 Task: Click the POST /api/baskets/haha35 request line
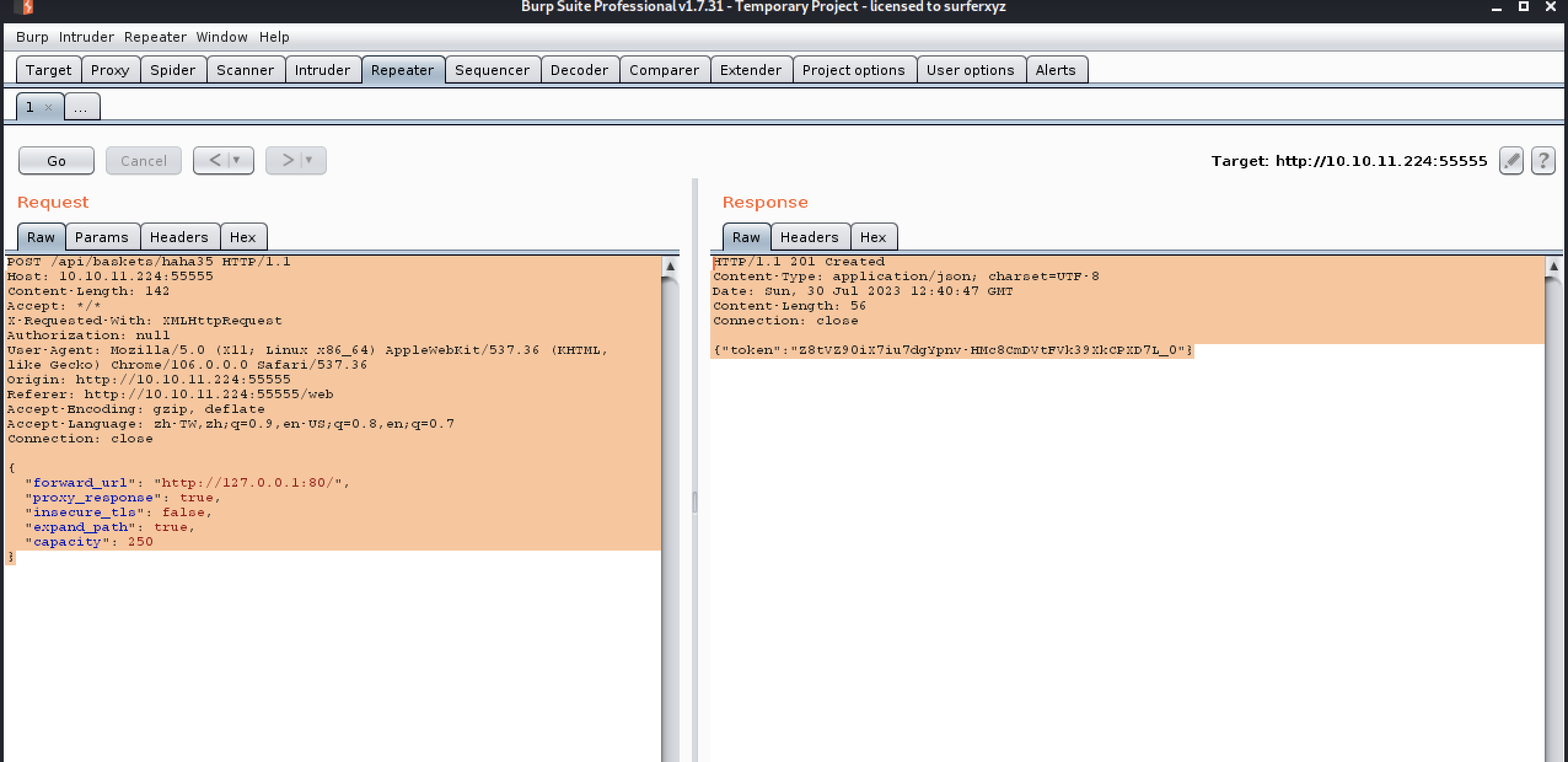[x=149, y=261]
